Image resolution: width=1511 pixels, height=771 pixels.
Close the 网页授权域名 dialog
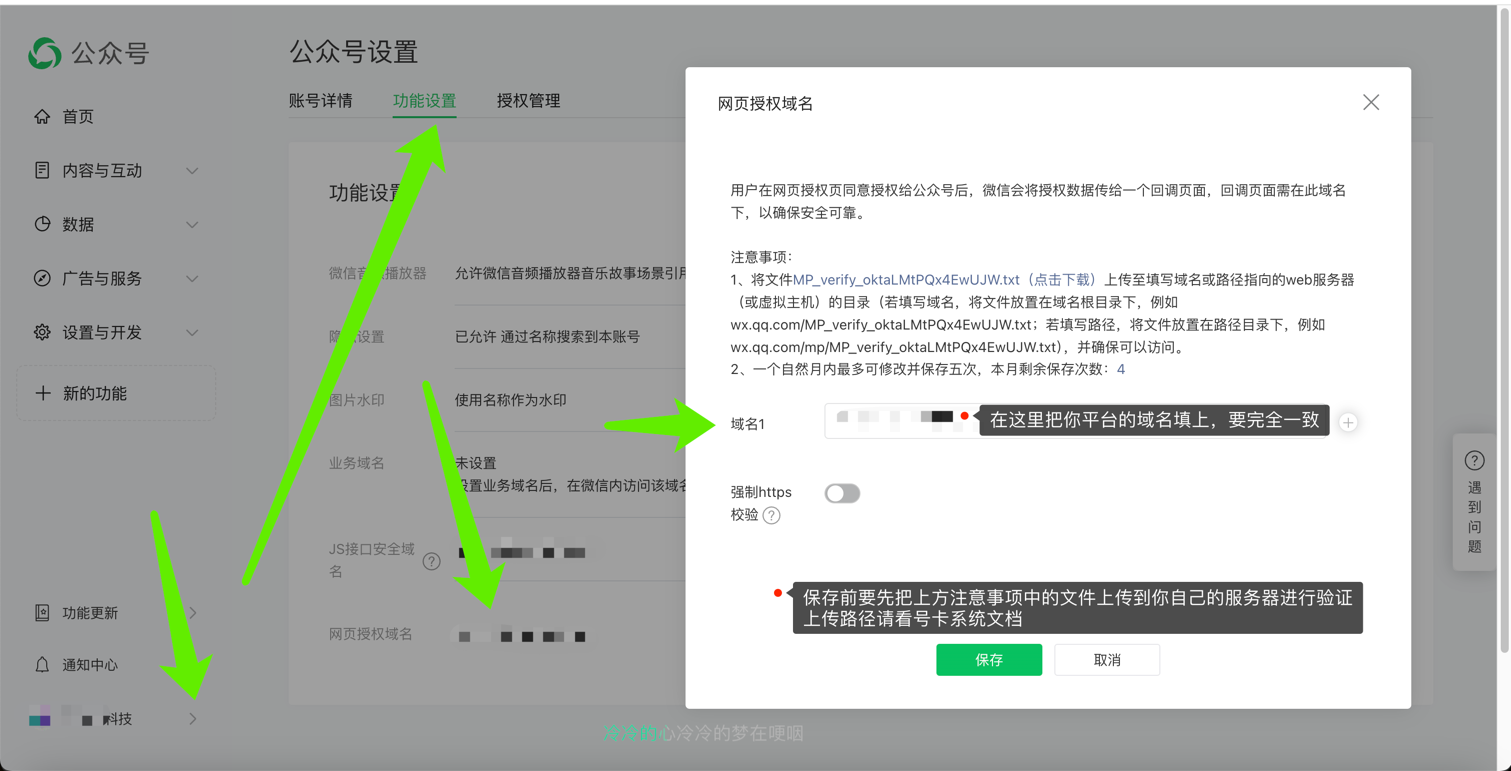pos(1370,103)
